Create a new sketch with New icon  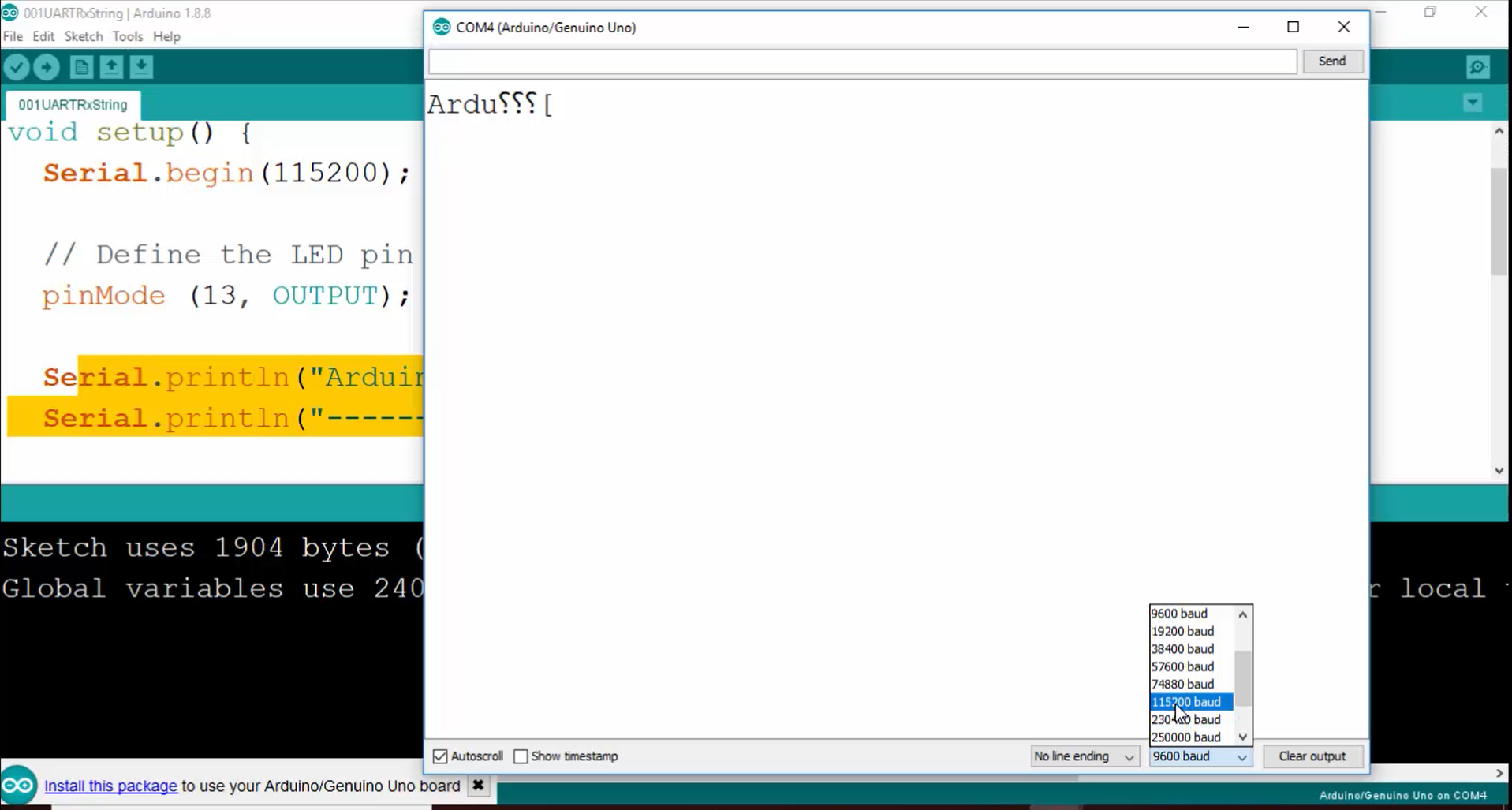(x=81, y=67)
